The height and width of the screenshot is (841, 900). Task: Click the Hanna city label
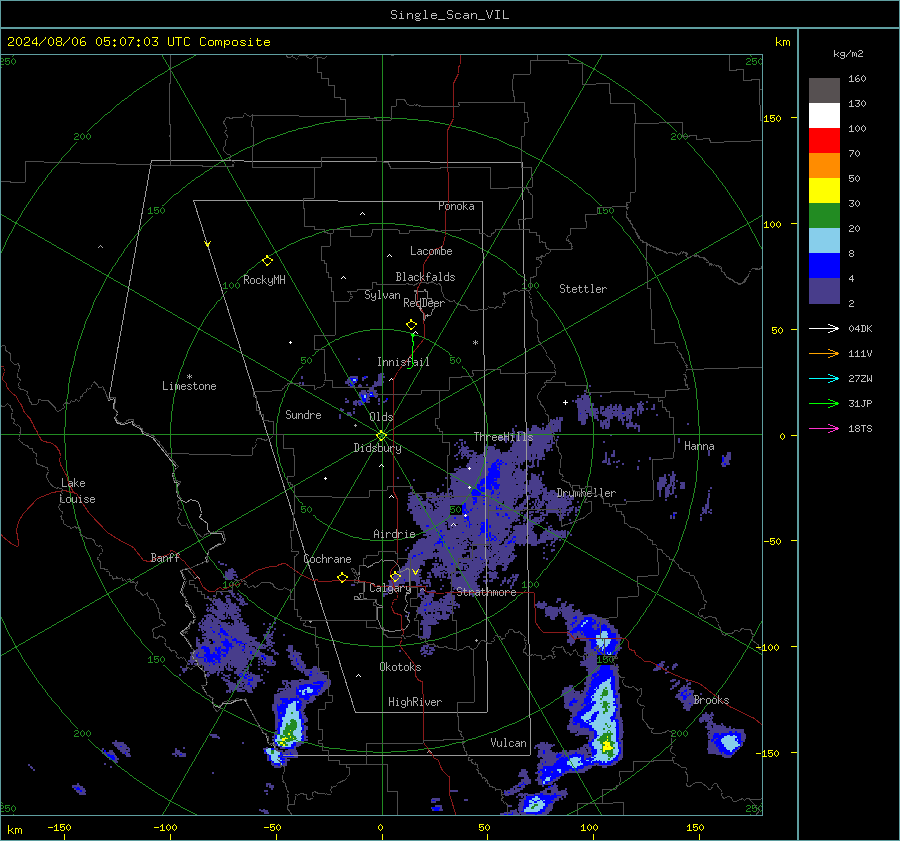(x=699, y=446)
